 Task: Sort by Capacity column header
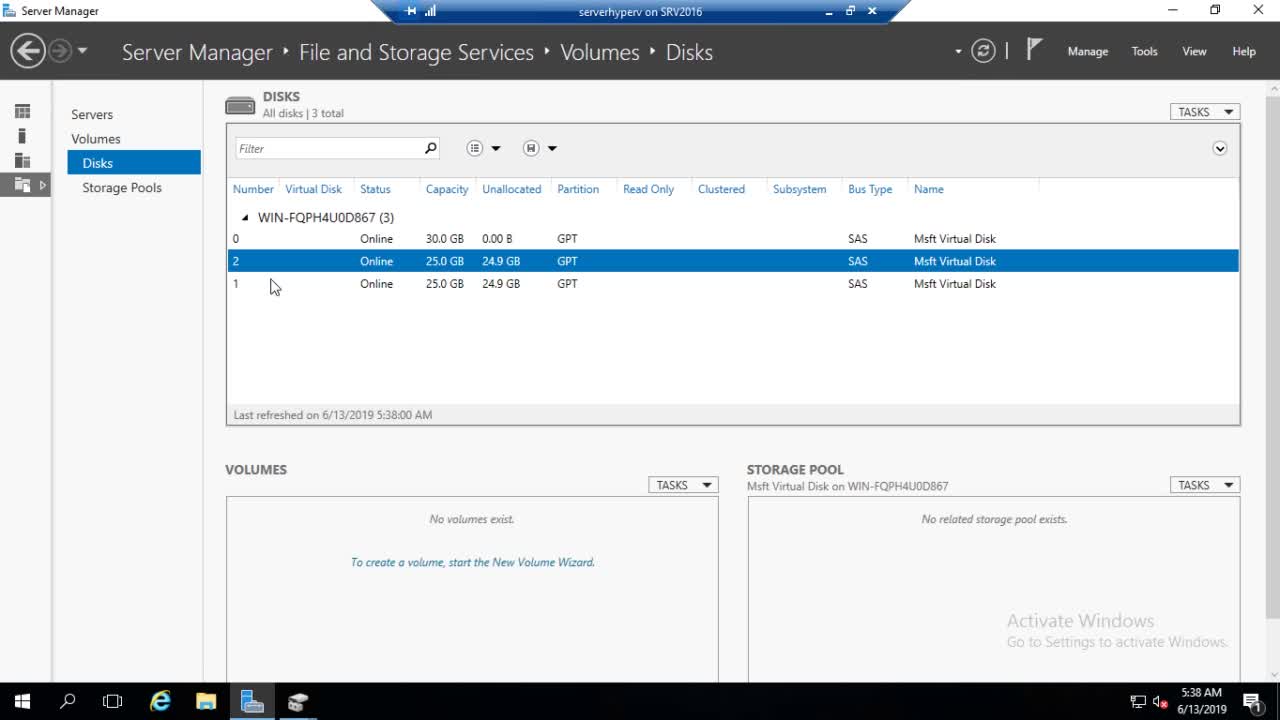click(447, 189)
